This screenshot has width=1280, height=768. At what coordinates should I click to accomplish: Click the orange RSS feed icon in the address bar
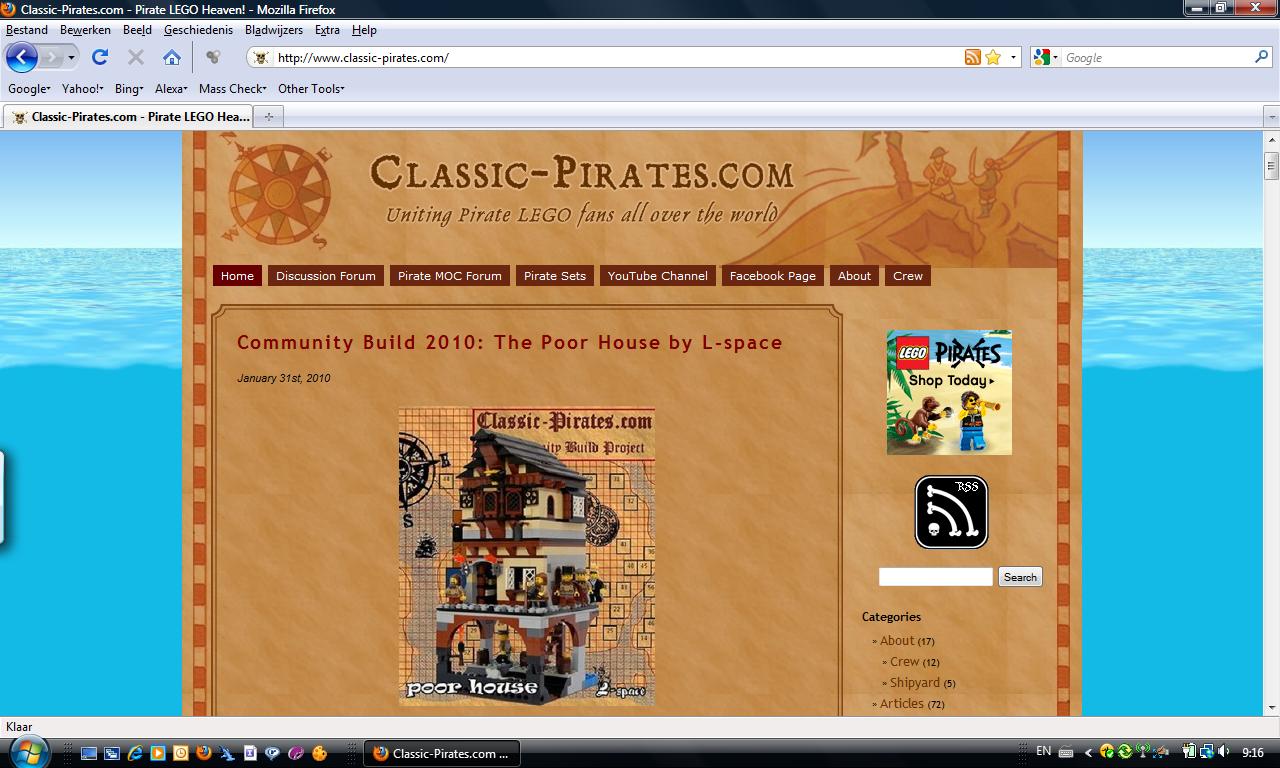click(x=972, y=57)
